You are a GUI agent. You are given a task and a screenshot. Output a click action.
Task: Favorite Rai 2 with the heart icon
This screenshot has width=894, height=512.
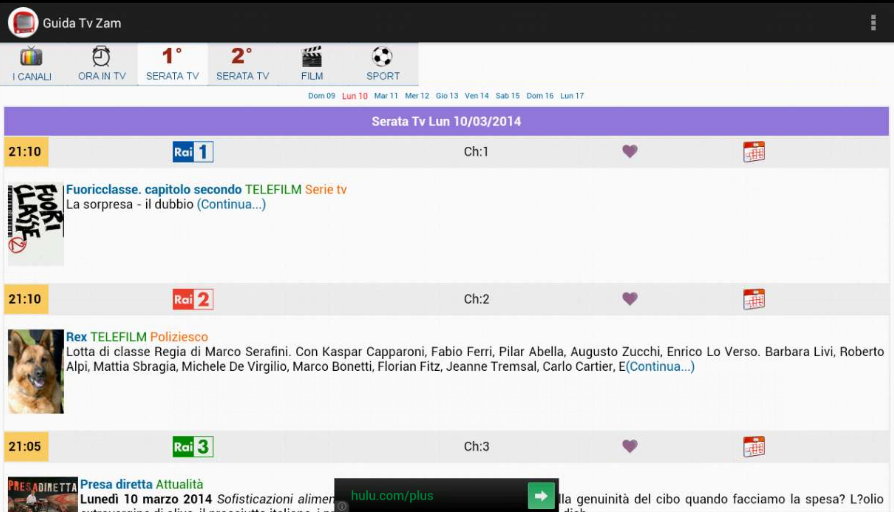pyautogui.click(x=629, y=299)
